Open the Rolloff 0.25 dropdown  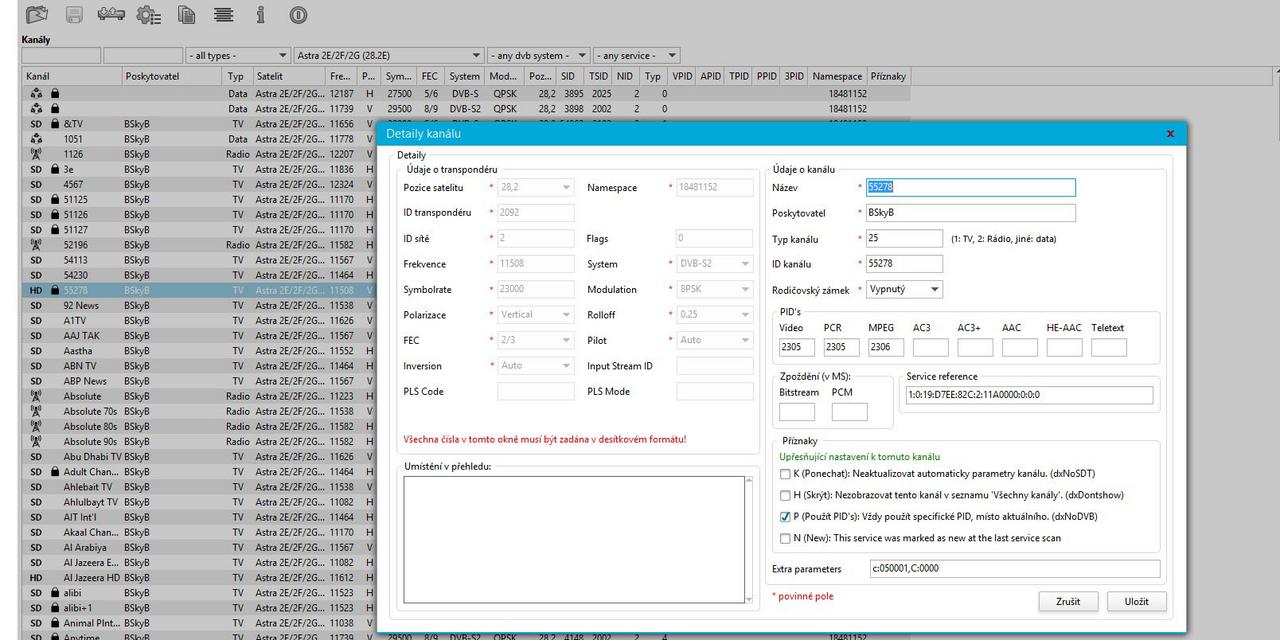tap(715, 315)
